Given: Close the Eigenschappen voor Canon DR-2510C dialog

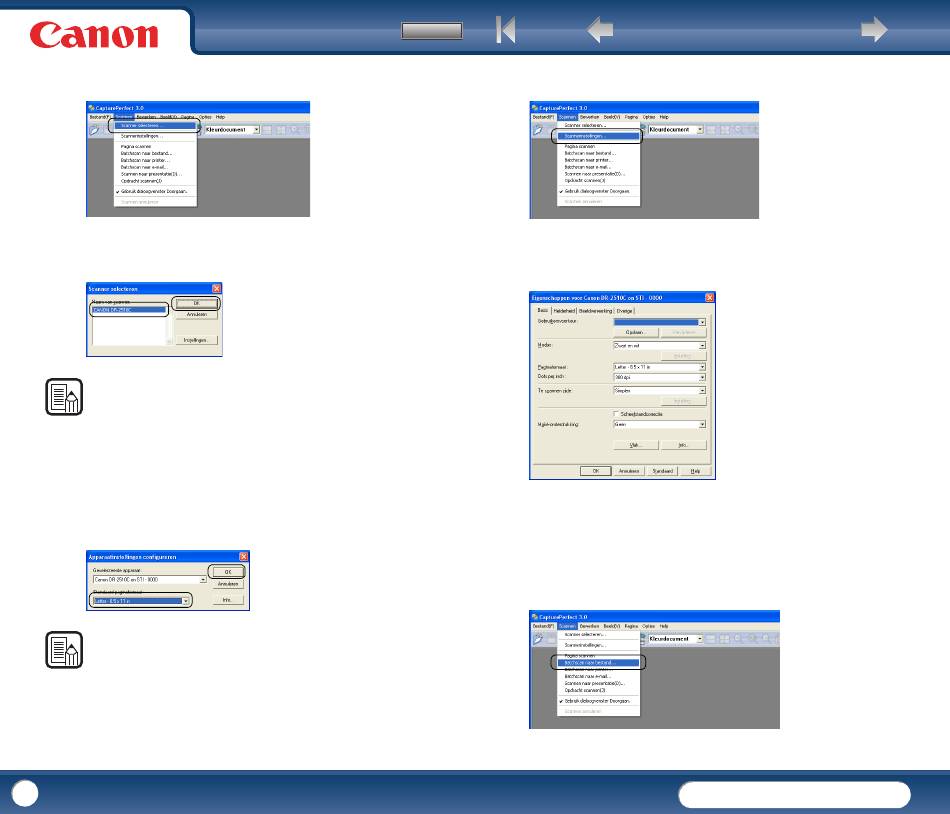Looking at the screenshot, I should [709, 297].
